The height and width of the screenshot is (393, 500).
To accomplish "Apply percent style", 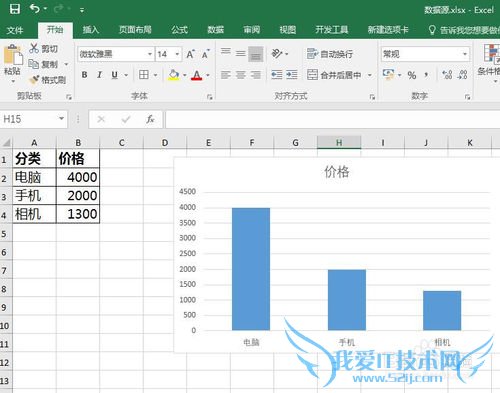I will tap(412, 75).
